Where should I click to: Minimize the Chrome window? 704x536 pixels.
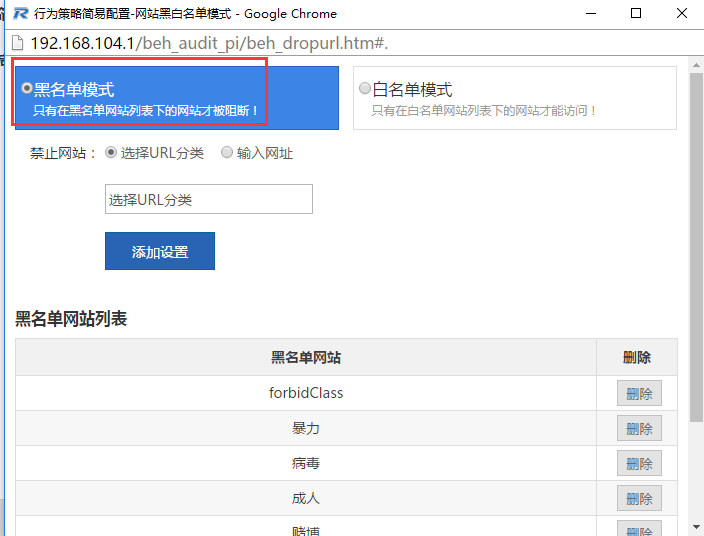(591, 14)
